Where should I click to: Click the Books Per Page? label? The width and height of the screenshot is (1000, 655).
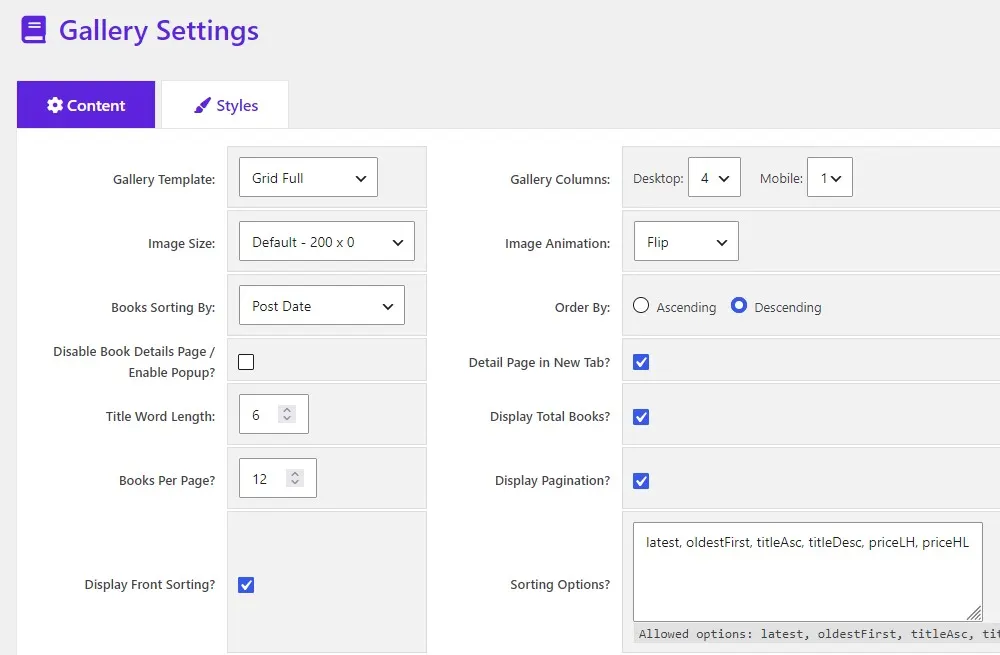(x=167, y=480)
